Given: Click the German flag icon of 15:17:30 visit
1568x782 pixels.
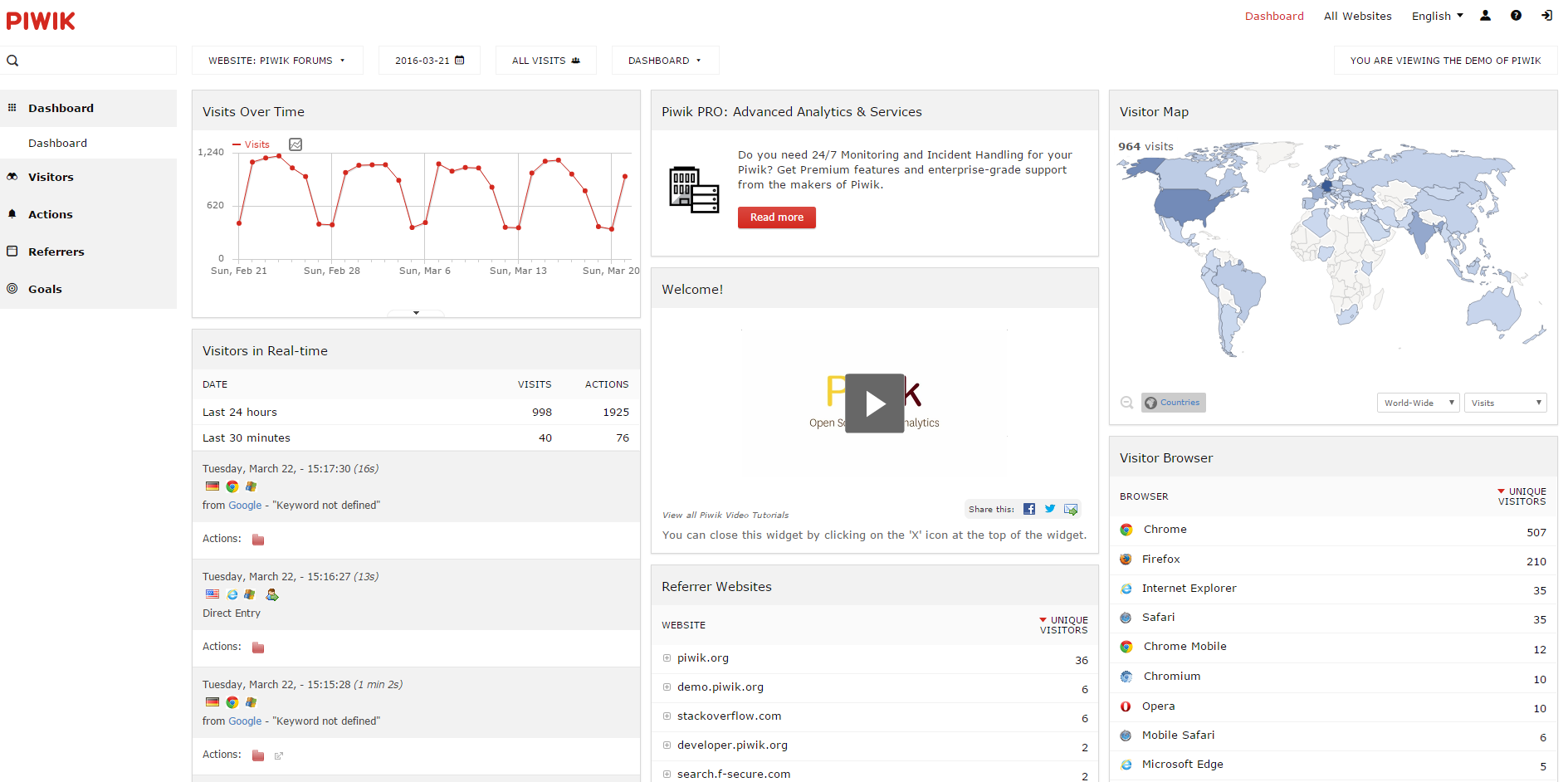Looking at the screenshot, I should tap(212, 486).
